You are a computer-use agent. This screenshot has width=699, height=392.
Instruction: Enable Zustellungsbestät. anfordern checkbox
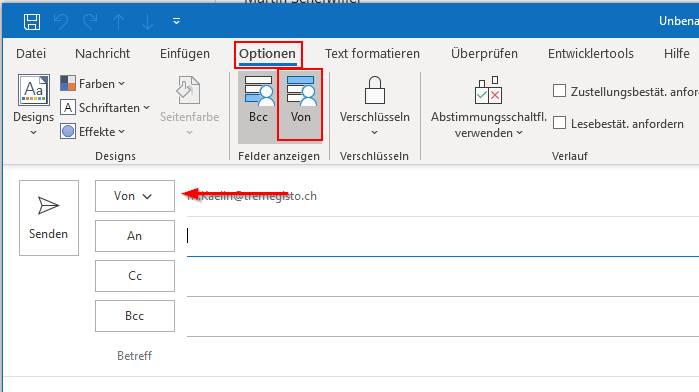[x=559, y=91]
